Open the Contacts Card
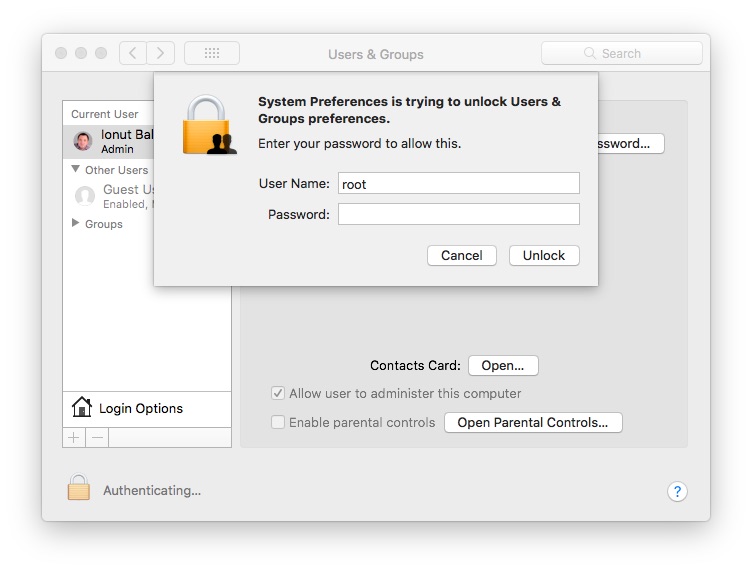This screenshot has width=752, height=571. coord(503,366)
